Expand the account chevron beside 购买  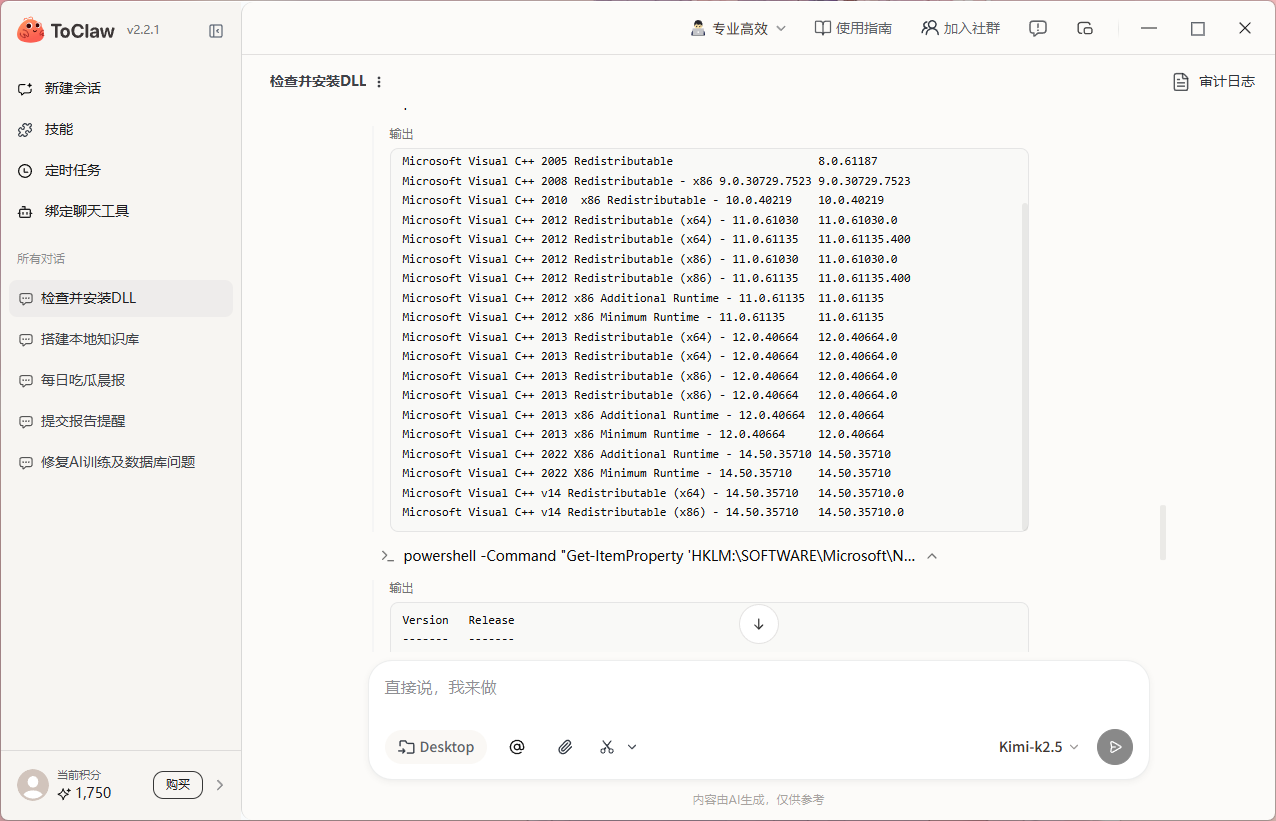click(x=220, y=785)
